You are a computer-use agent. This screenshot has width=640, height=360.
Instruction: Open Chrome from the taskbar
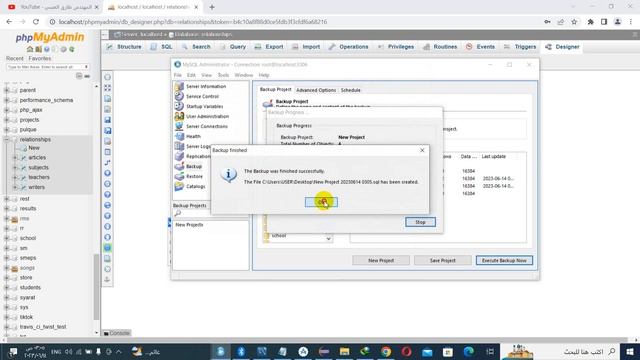[x=386, y=351]
